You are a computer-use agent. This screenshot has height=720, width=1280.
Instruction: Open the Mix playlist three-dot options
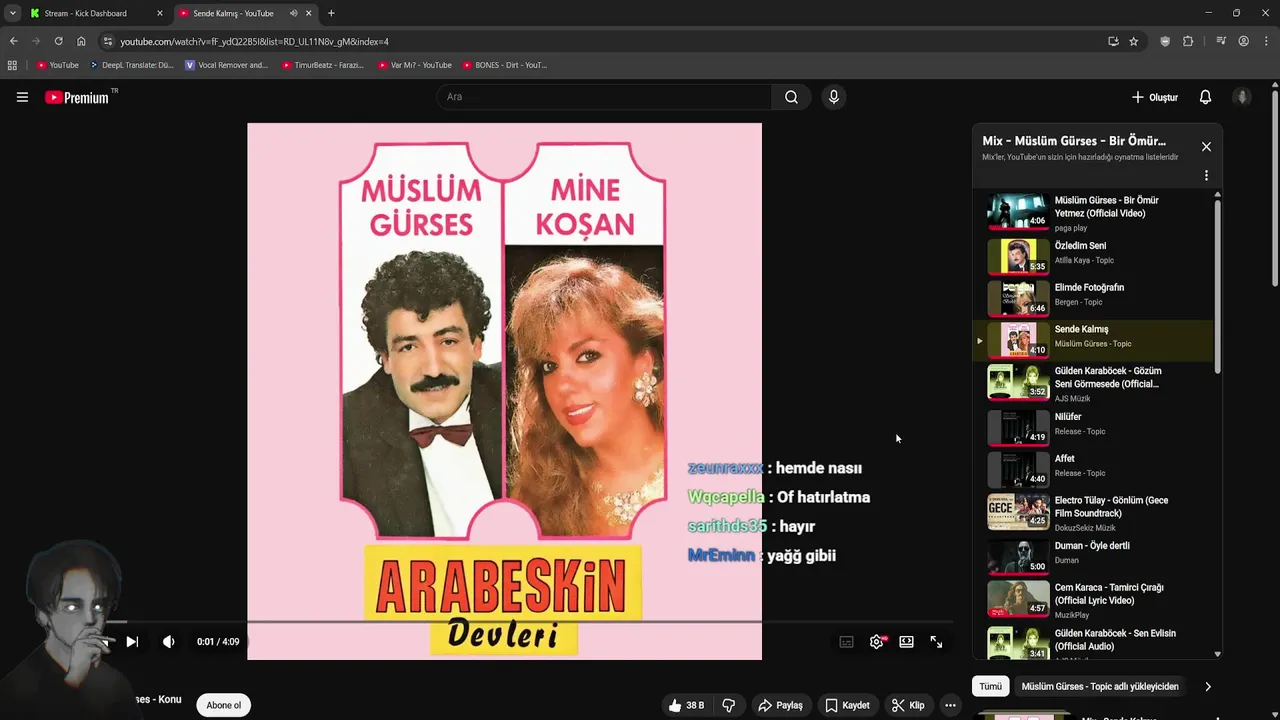(x=1206, y=175)
